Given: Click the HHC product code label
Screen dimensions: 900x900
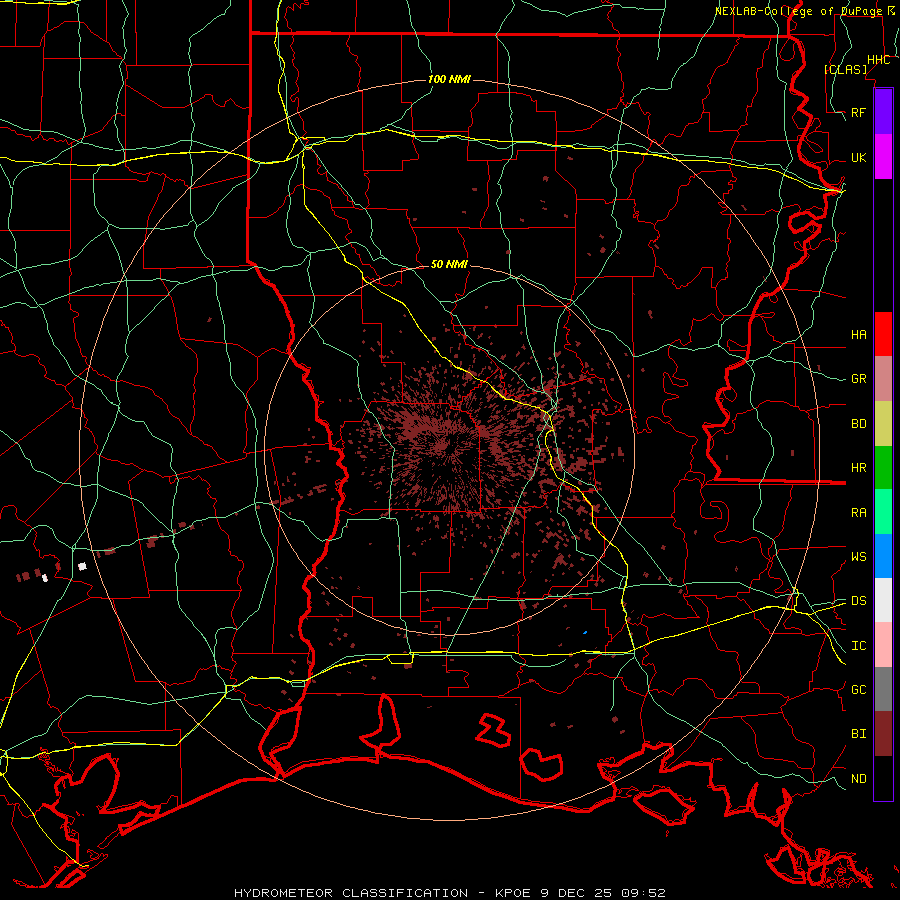Looking at the screenshot, I should [x=878, y=60].
